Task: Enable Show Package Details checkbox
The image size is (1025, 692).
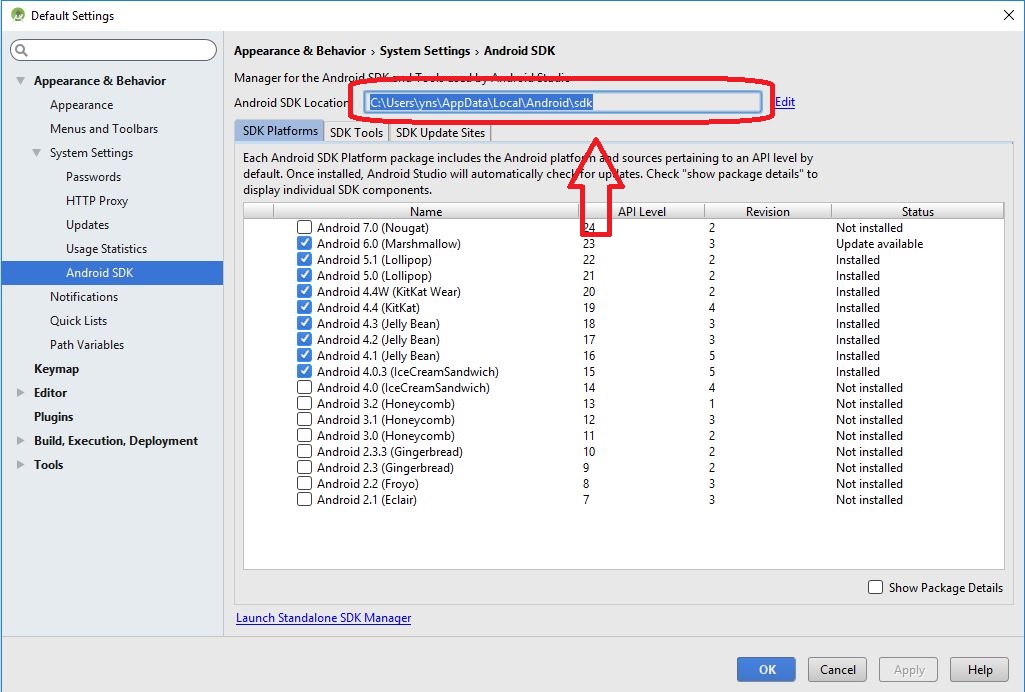Action: pyautogui.click(x=875, y=587)
